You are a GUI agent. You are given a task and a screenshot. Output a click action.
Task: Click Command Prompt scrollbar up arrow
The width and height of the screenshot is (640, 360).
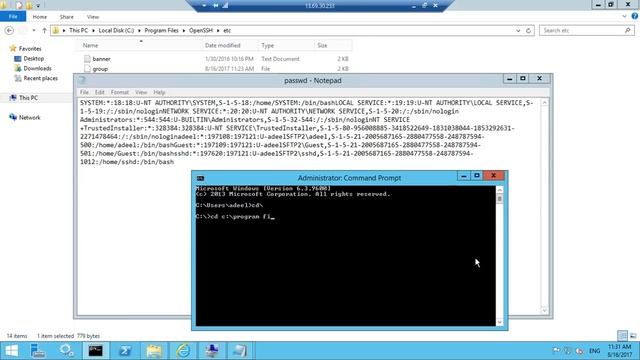pyautogui.click(x=500, y=190)
